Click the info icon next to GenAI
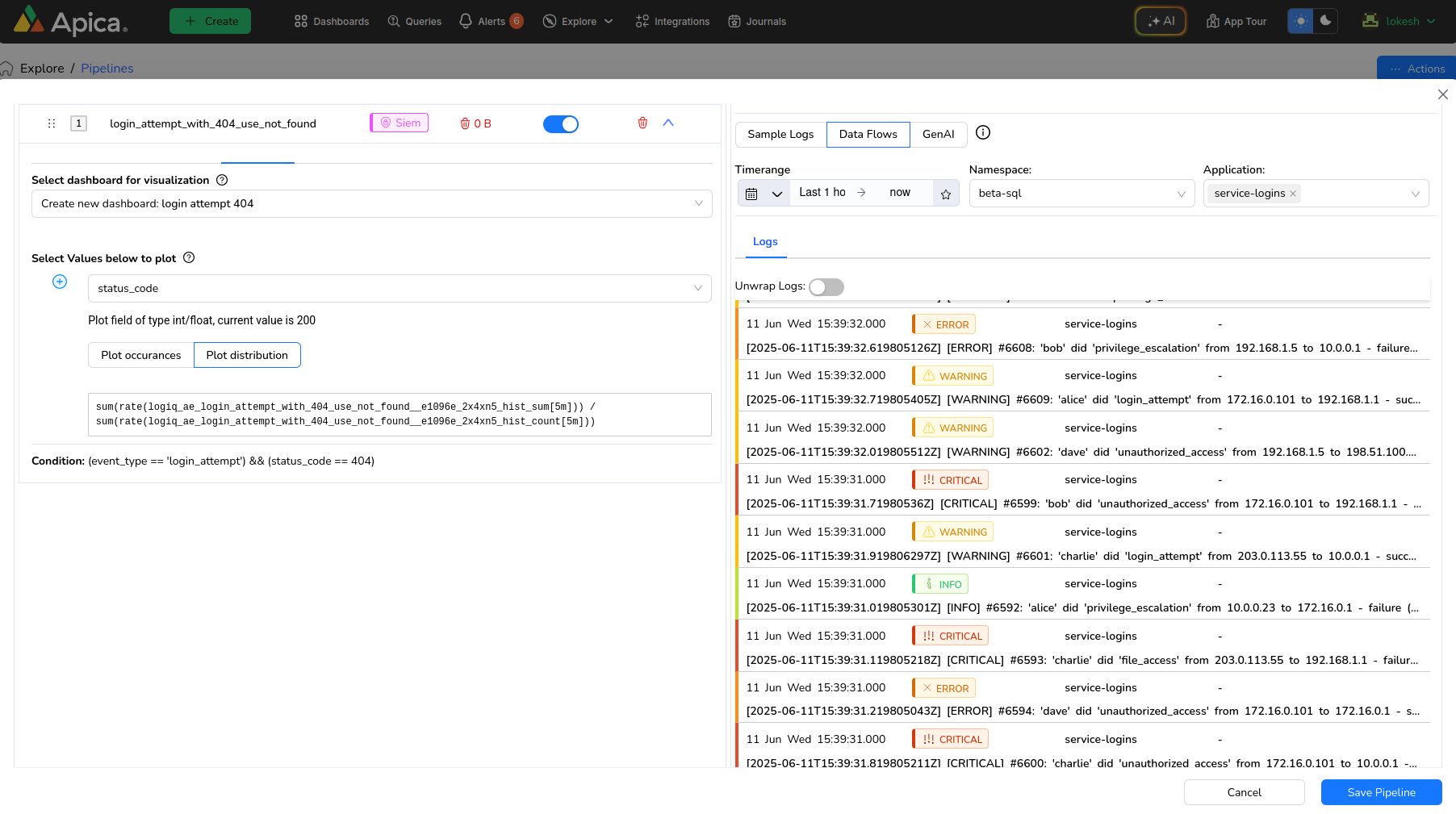1456x814 pixels. 982,133
